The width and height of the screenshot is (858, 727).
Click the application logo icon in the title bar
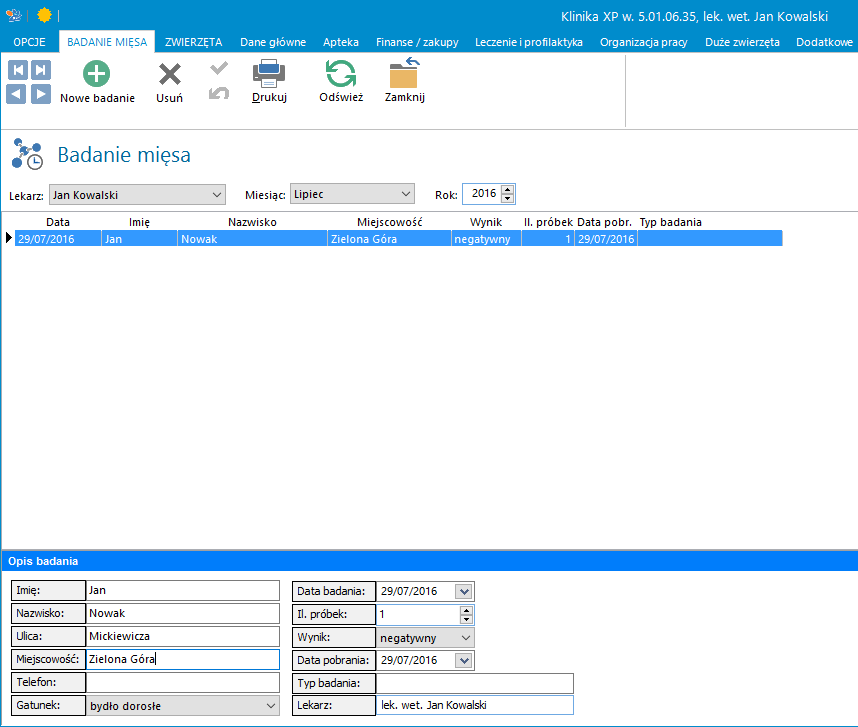[14, 15]
